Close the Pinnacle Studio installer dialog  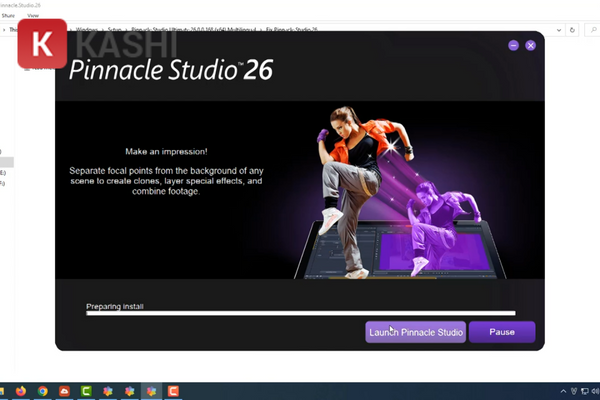coord(531,45)
